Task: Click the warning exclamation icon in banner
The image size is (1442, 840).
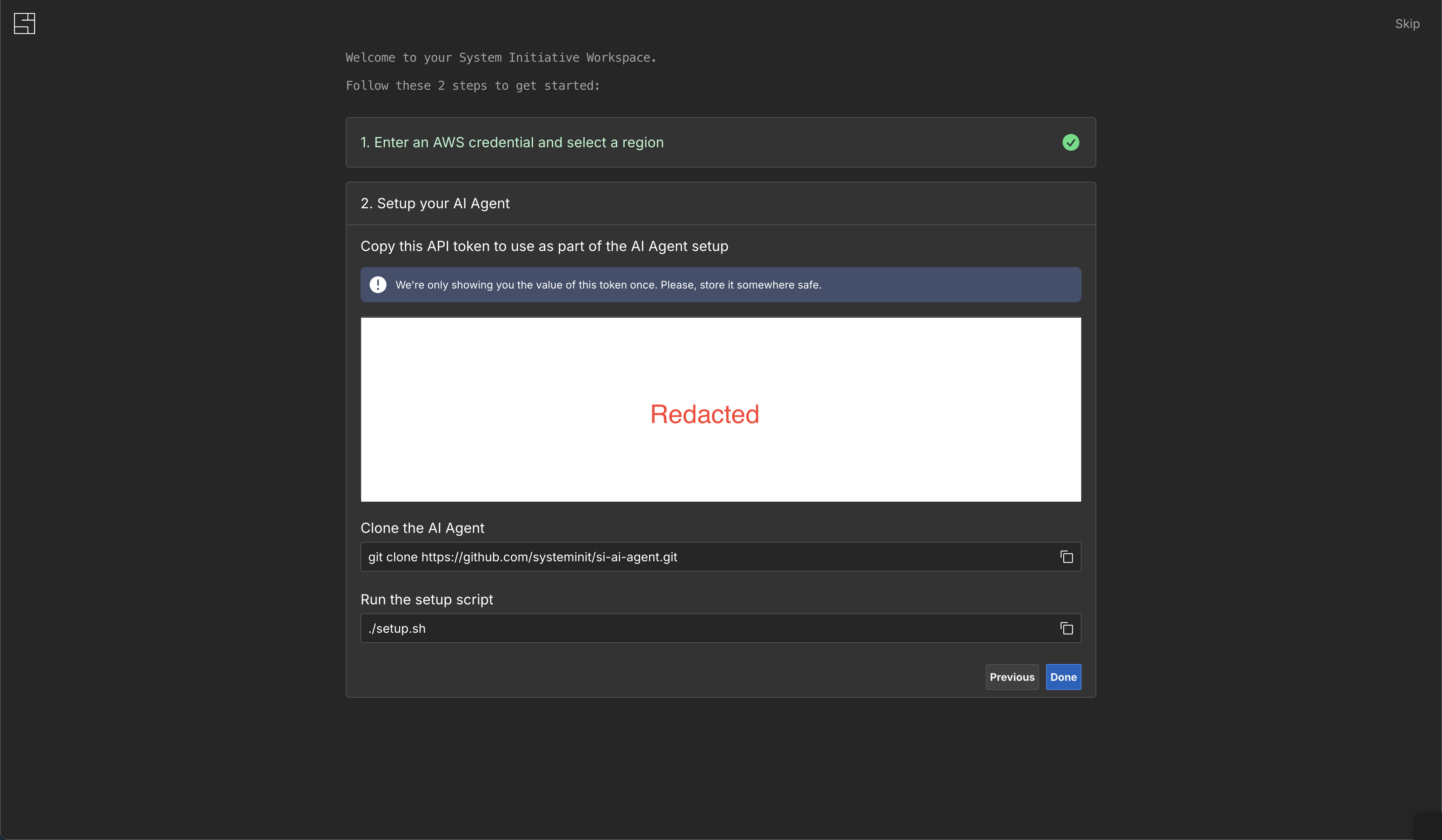Action: pyautogui.click(x=378, y=284)
